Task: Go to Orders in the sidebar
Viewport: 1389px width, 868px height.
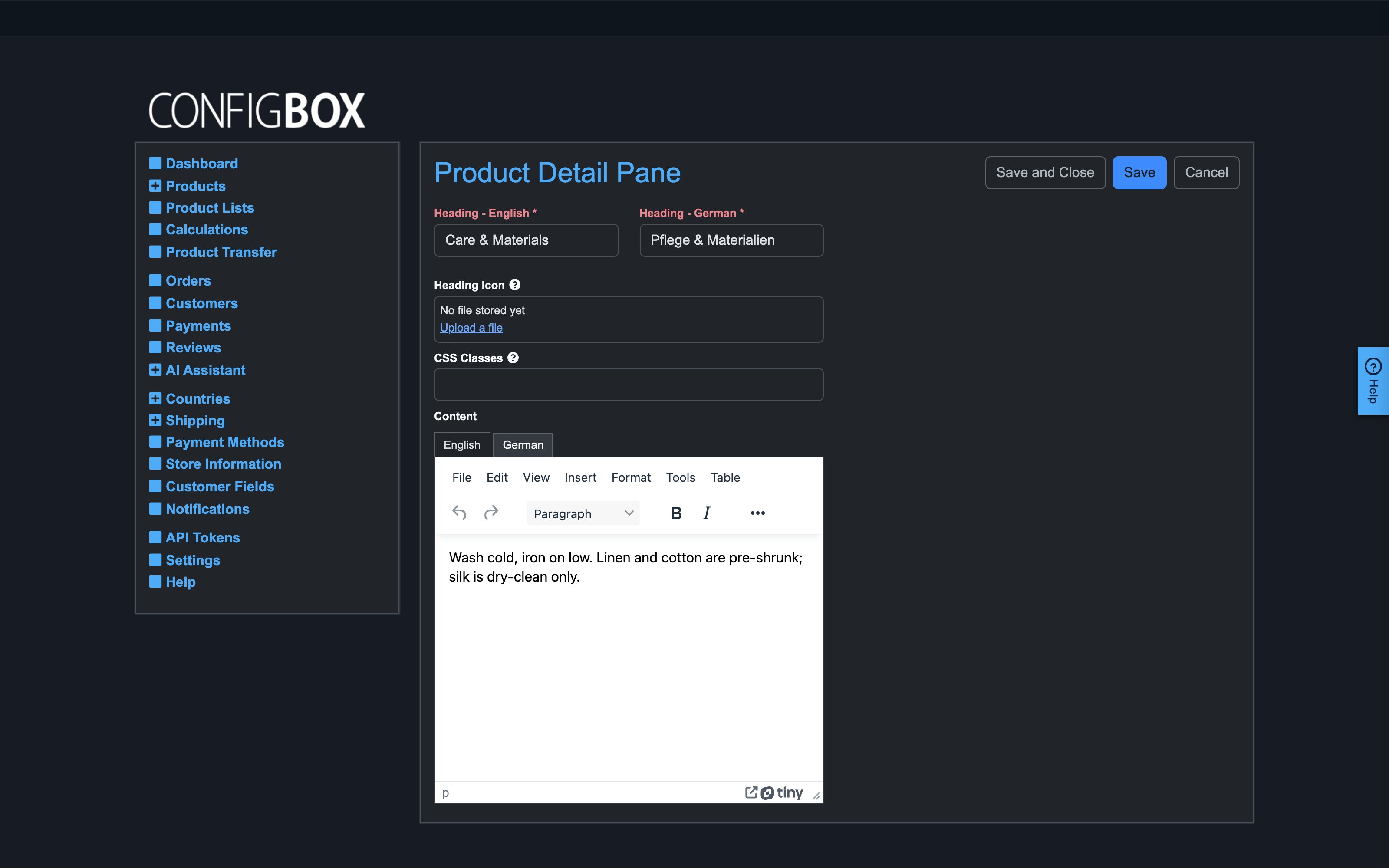Action: [188, 281]
